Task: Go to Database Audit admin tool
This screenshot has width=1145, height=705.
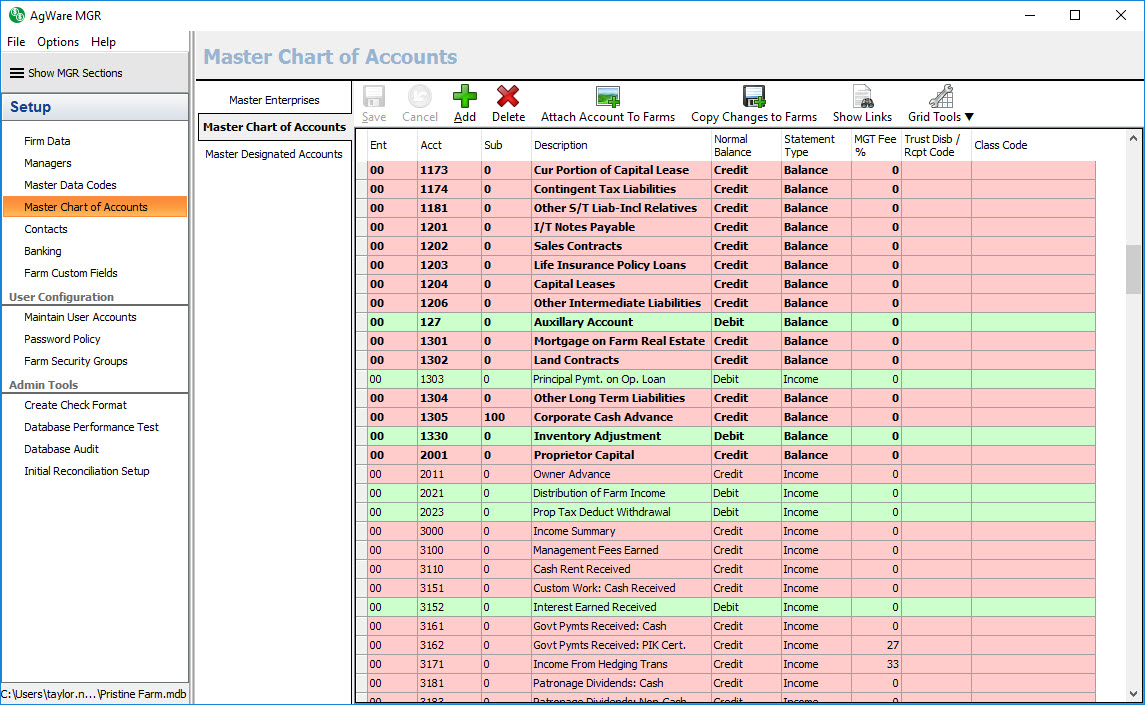Action: (x=61, y=449)
